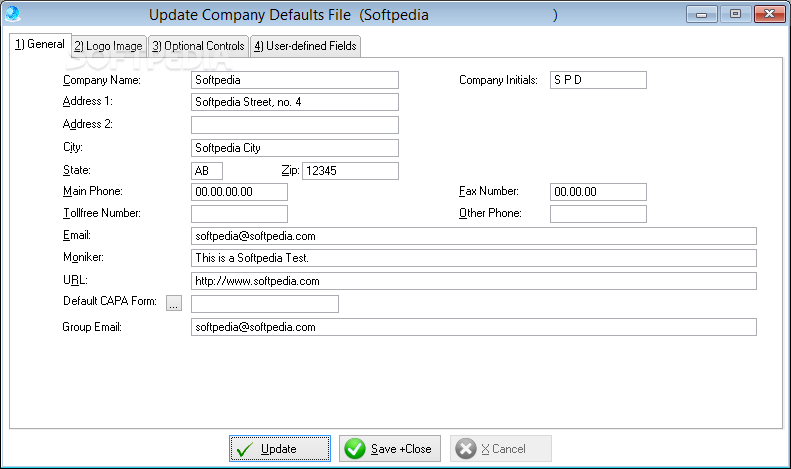Click the Update button
Screen dimensions: 791x469
coord(280,448)
